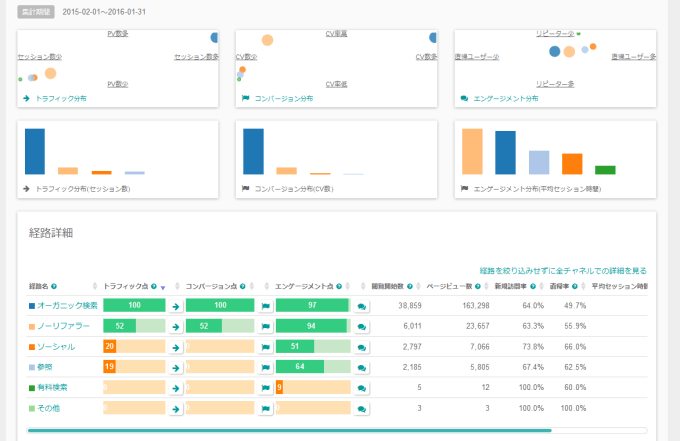Click conversion flag button in ノーリファラー row
The height and width of the screenshot is (441, 680).
coord(266,326)
